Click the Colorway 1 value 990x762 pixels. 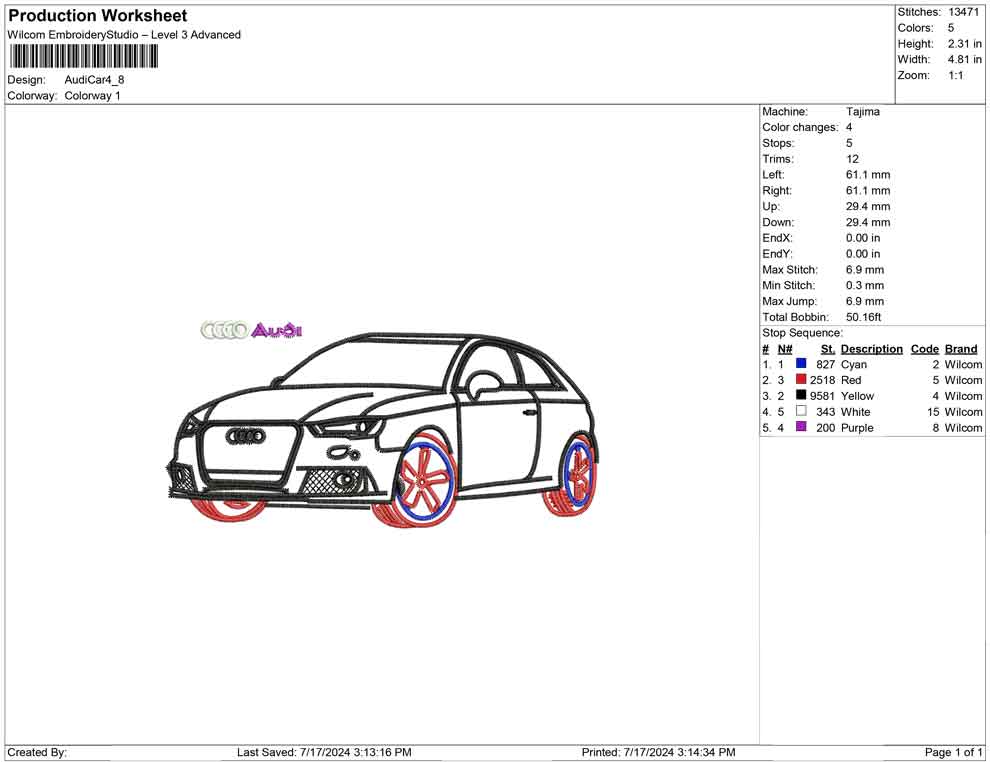click(92, 96)
